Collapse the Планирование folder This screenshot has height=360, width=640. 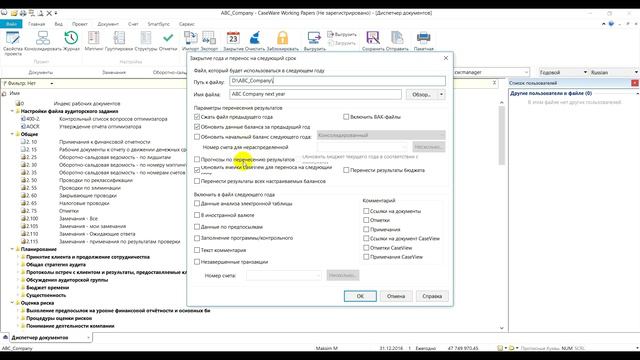coord(12,249)
